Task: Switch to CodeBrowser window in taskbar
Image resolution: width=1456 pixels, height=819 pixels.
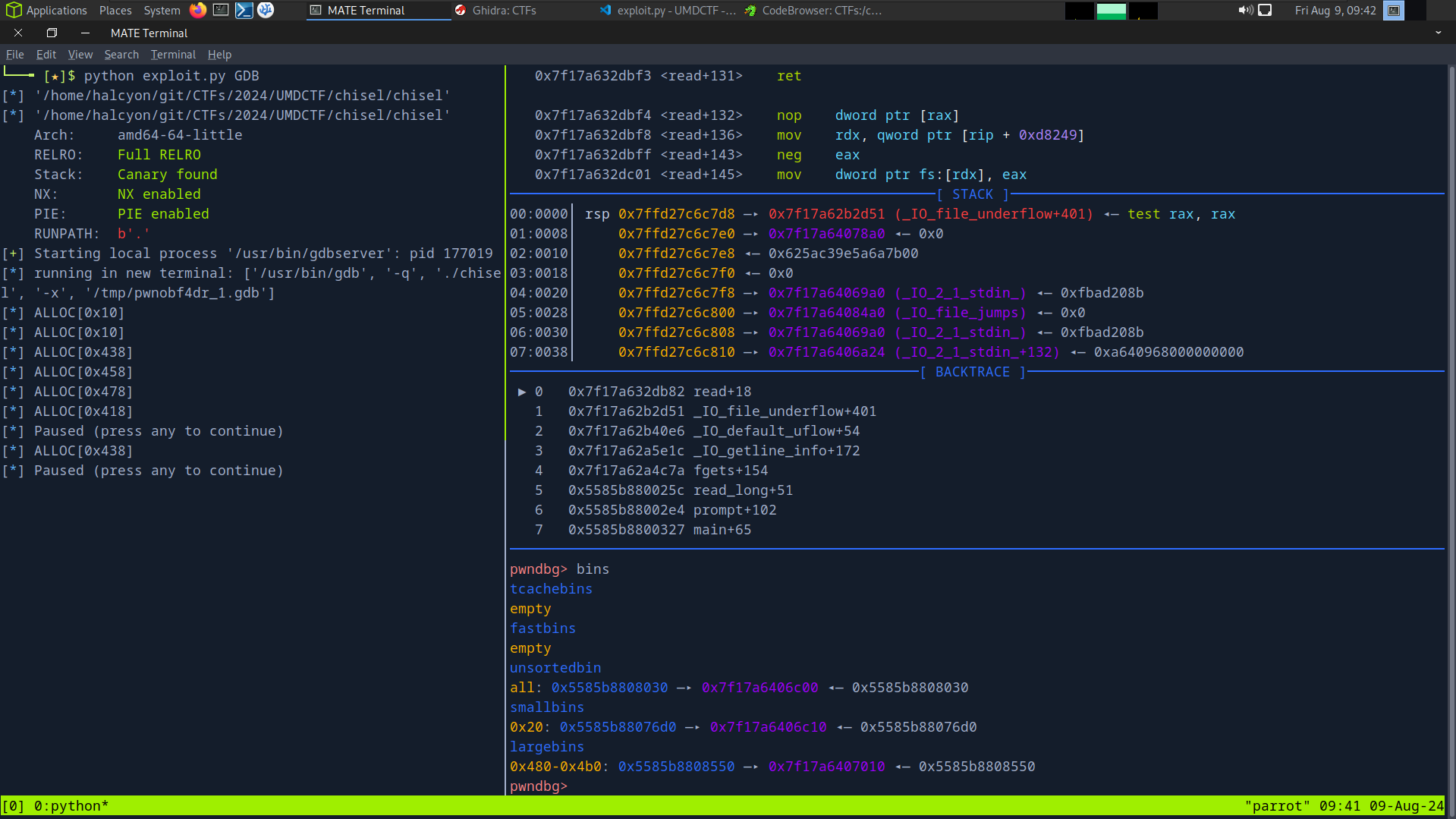Action: pos(813,11)
